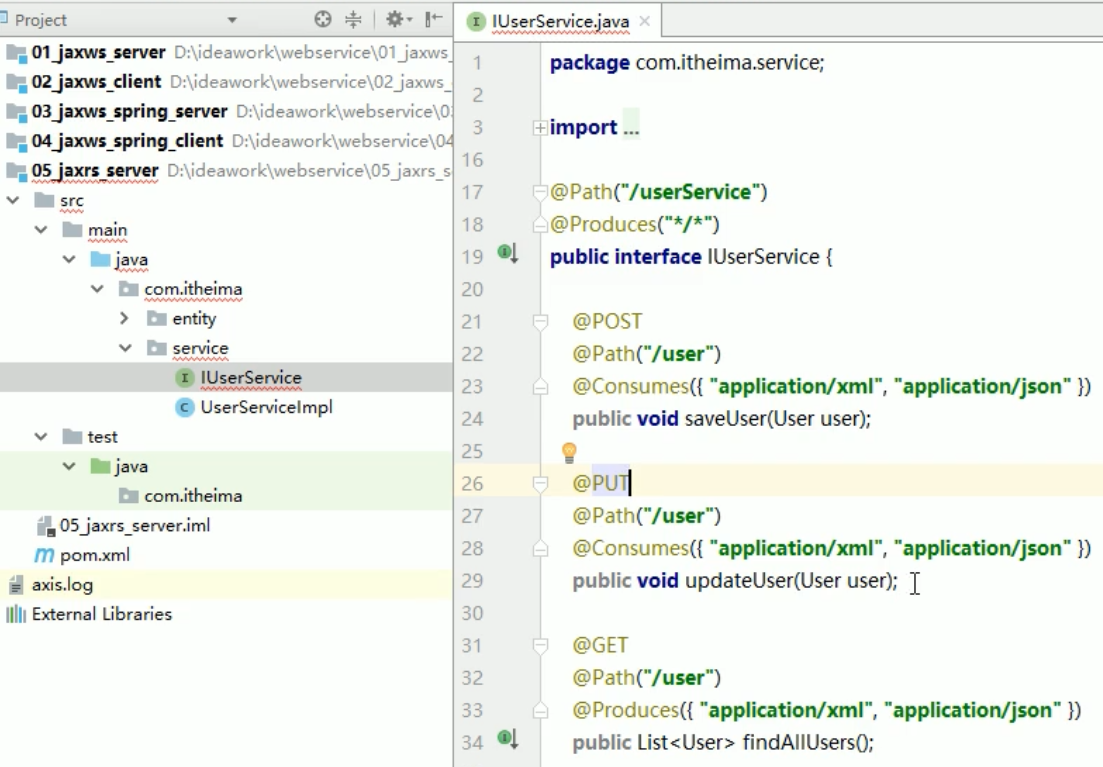Select the com.itheima package under test
This screenshot has height=767, width=1103.
[x=193, y=495]
